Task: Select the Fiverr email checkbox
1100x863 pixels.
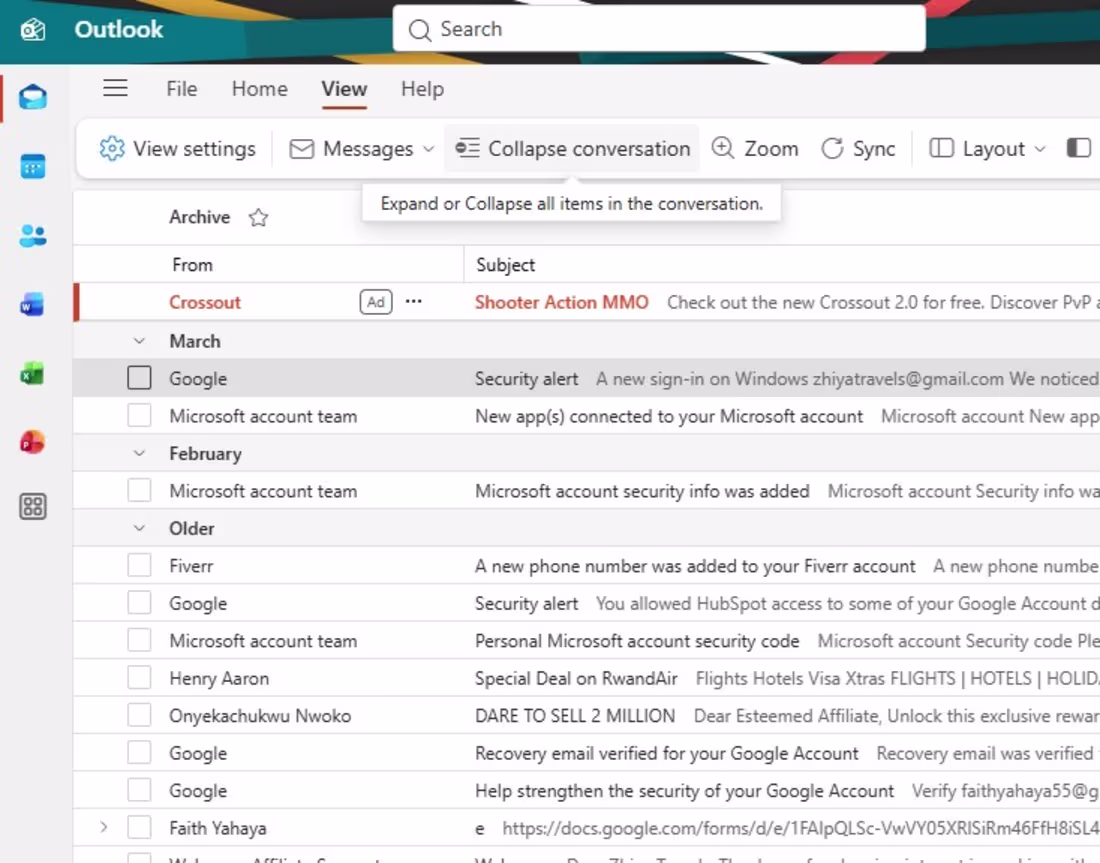Action: point(139,565)
